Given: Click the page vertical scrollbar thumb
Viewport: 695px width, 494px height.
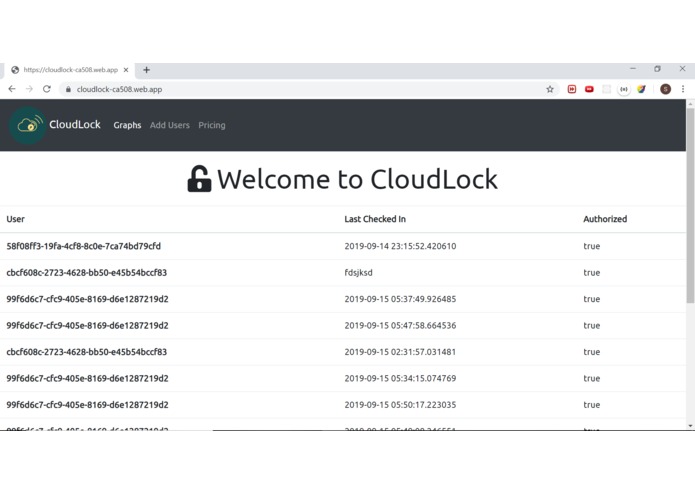Looking at the screenshot, I should pos(690,205).
